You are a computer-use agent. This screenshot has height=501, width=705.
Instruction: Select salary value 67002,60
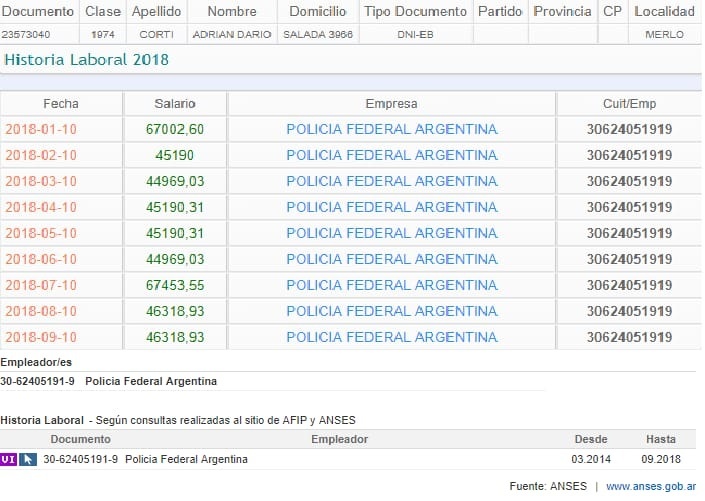tap(175, 130)
